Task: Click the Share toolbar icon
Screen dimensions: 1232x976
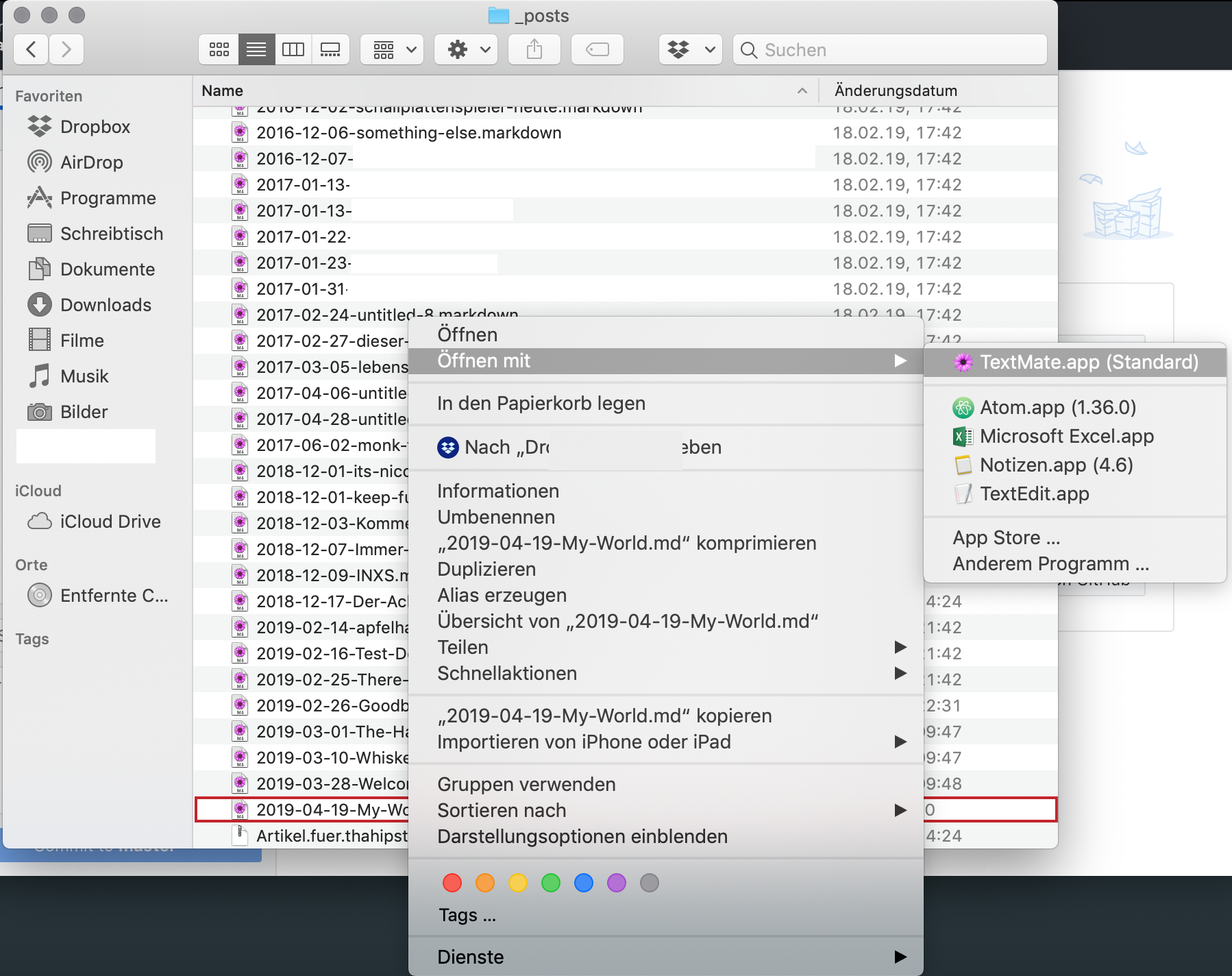Action: 534,50
